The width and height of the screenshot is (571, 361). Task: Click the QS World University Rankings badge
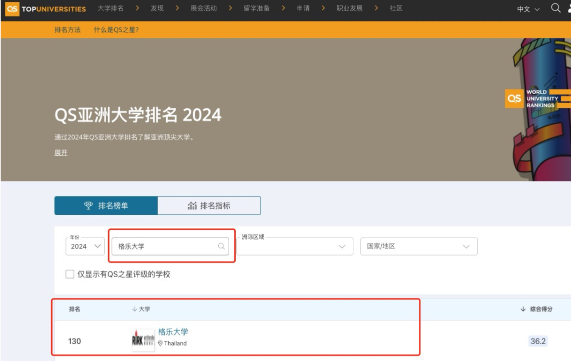(x=537, y=98)
